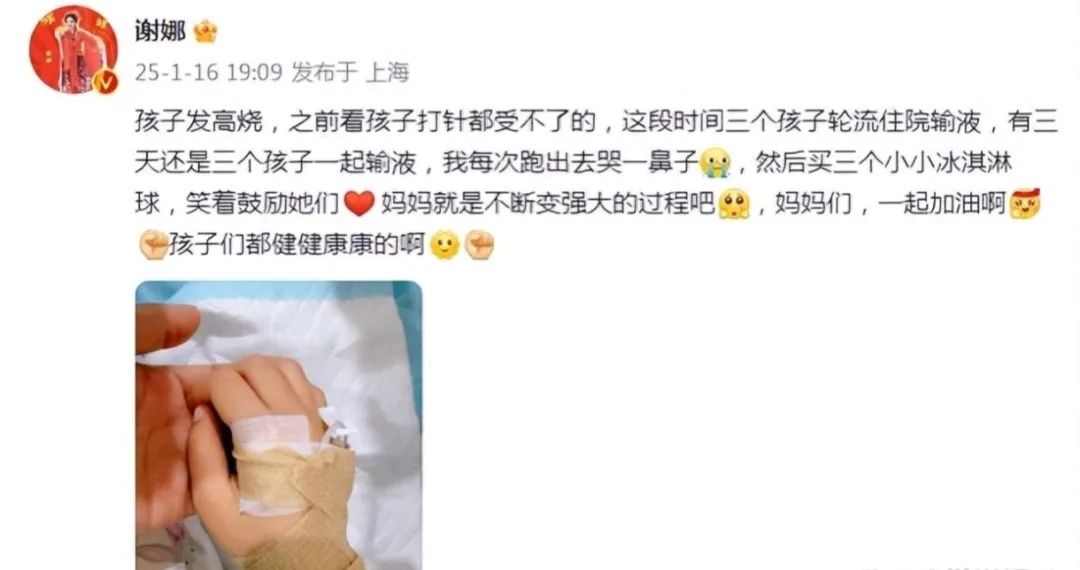Click the phrase 妈妈们，一起加油啊
The width and height of the screenshot is (1080, 570).
pos(891,204)
